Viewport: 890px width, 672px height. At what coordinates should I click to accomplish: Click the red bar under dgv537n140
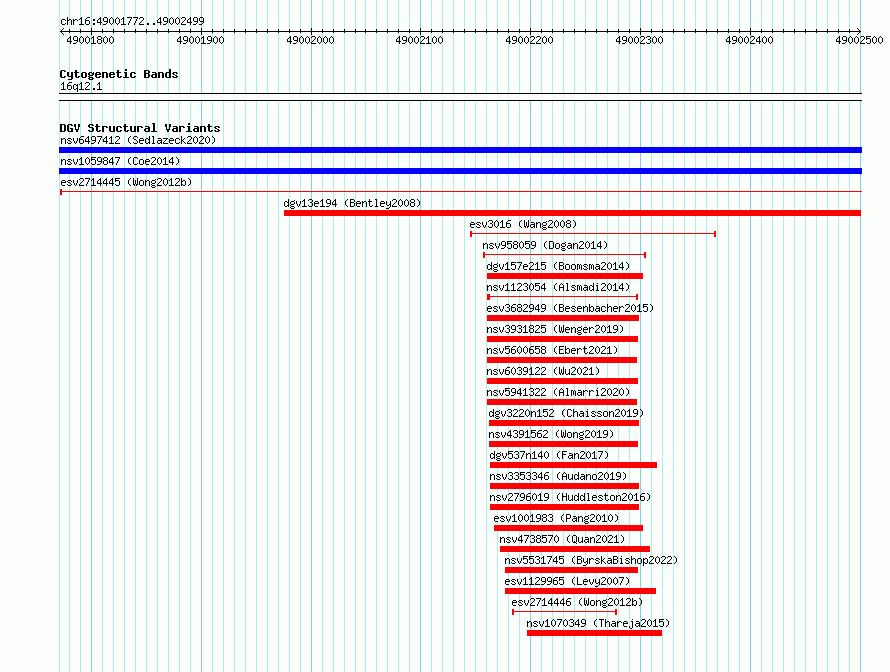click(573, 465)
